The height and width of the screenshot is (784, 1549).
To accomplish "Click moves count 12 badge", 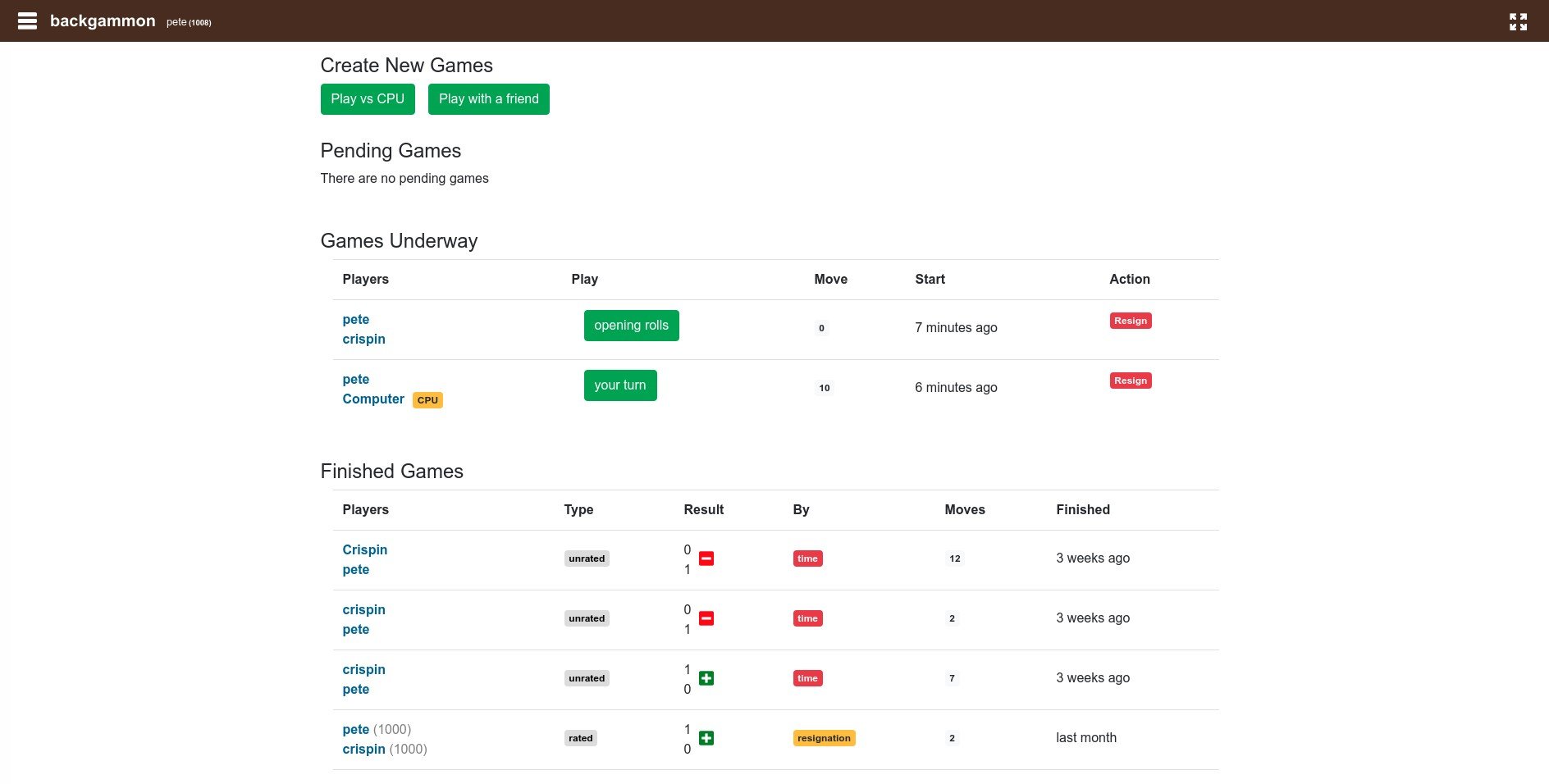I will [955, 558].
